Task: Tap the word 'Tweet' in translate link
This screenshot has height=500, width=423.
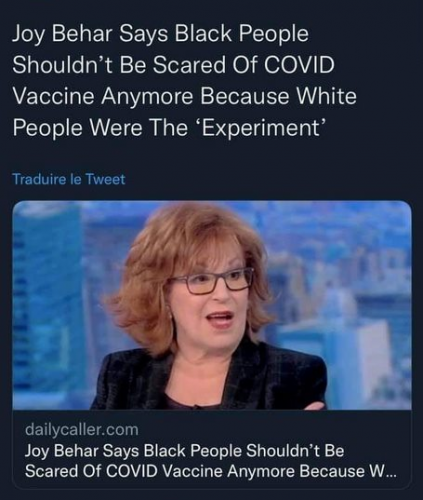Action: click(x=105, y=179)
